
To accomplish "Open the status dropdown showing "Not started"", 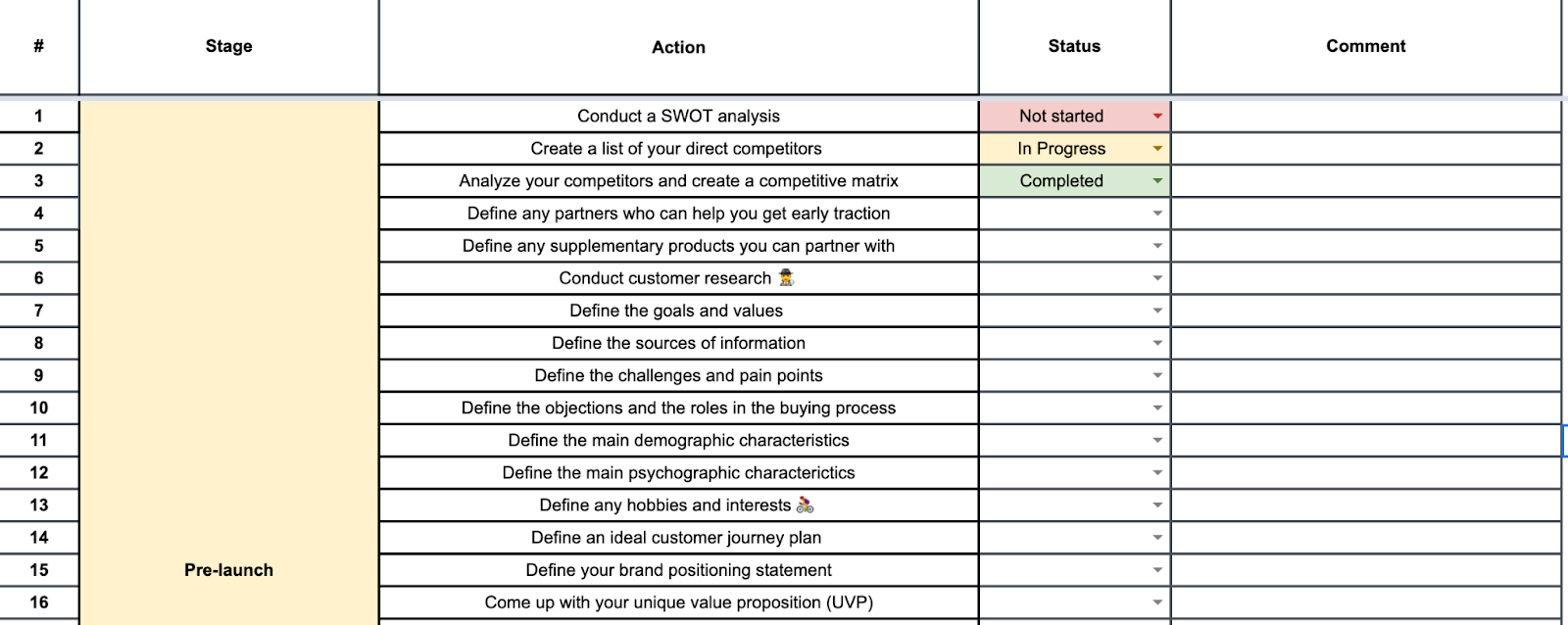I will coord(1157,116).
